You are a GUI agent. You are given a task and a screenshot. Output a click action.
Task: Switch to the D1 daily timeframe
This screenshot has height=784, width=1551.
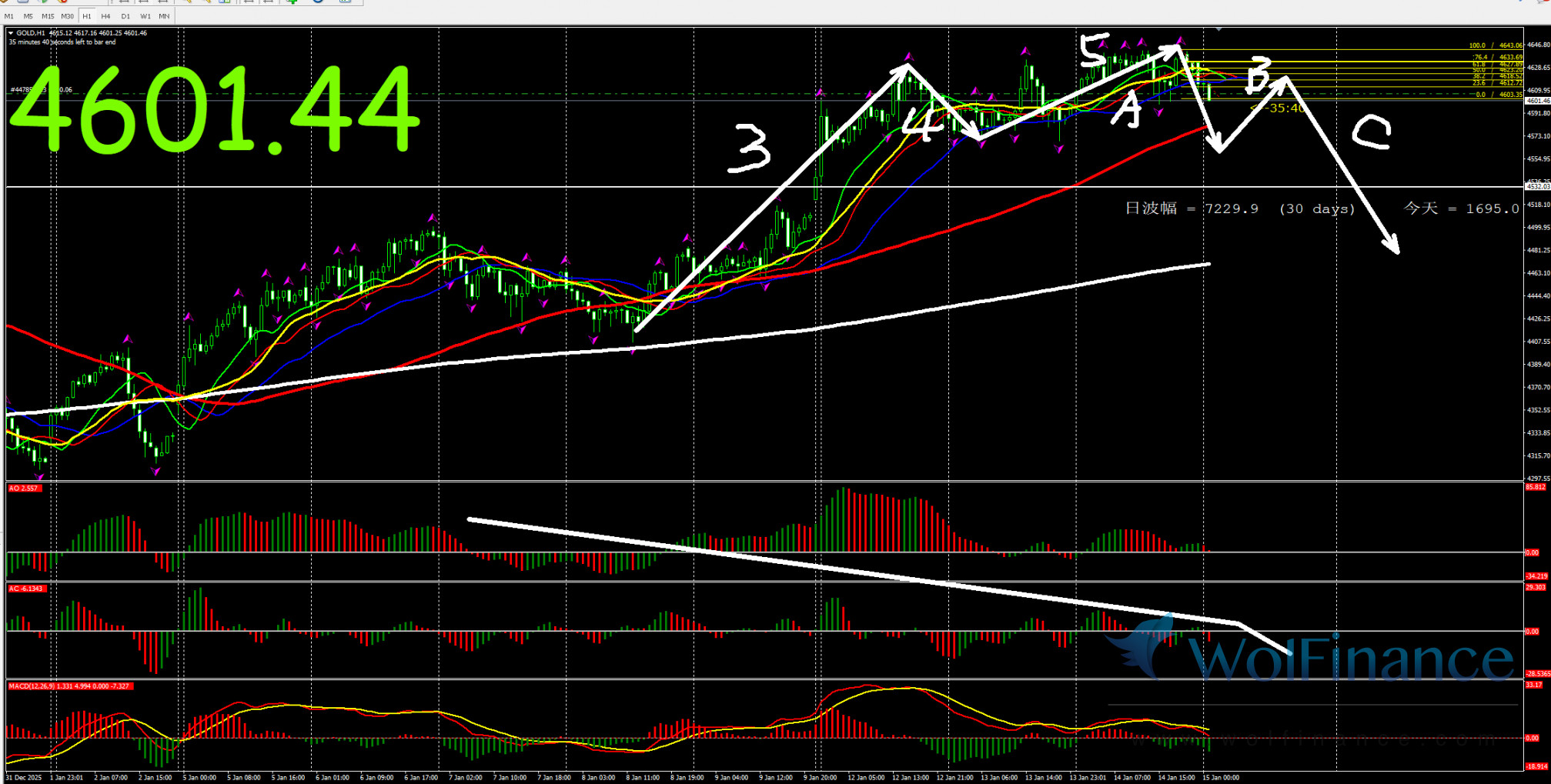125,16
